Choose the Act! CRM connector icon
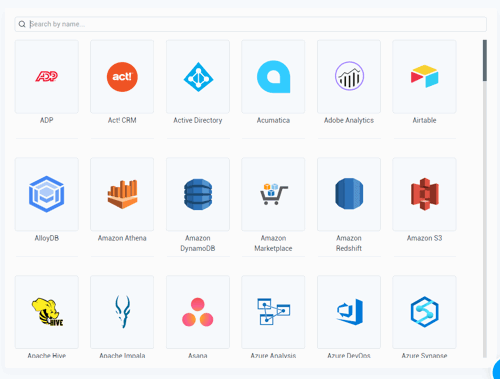 pyautogui.click(x=122, y=77)
